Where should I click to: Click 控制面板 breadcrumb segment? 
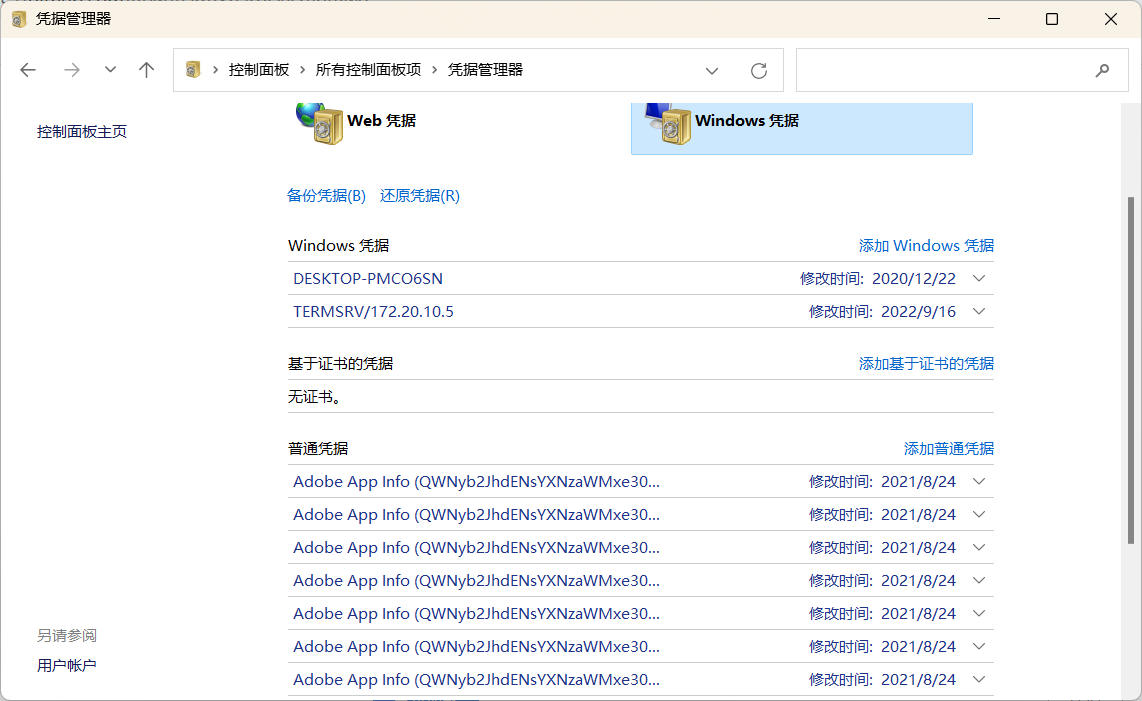(x=259, y=70)
